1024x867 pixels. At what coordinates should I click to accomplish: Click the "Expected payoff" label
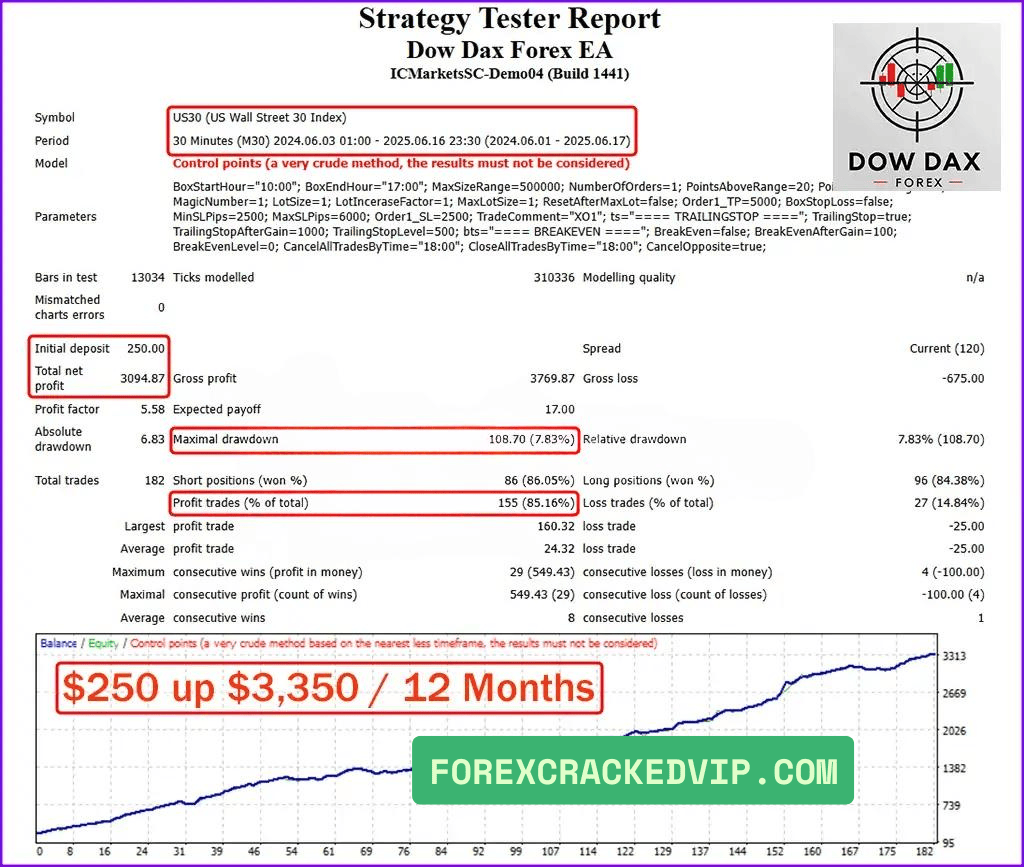point(217,409)
